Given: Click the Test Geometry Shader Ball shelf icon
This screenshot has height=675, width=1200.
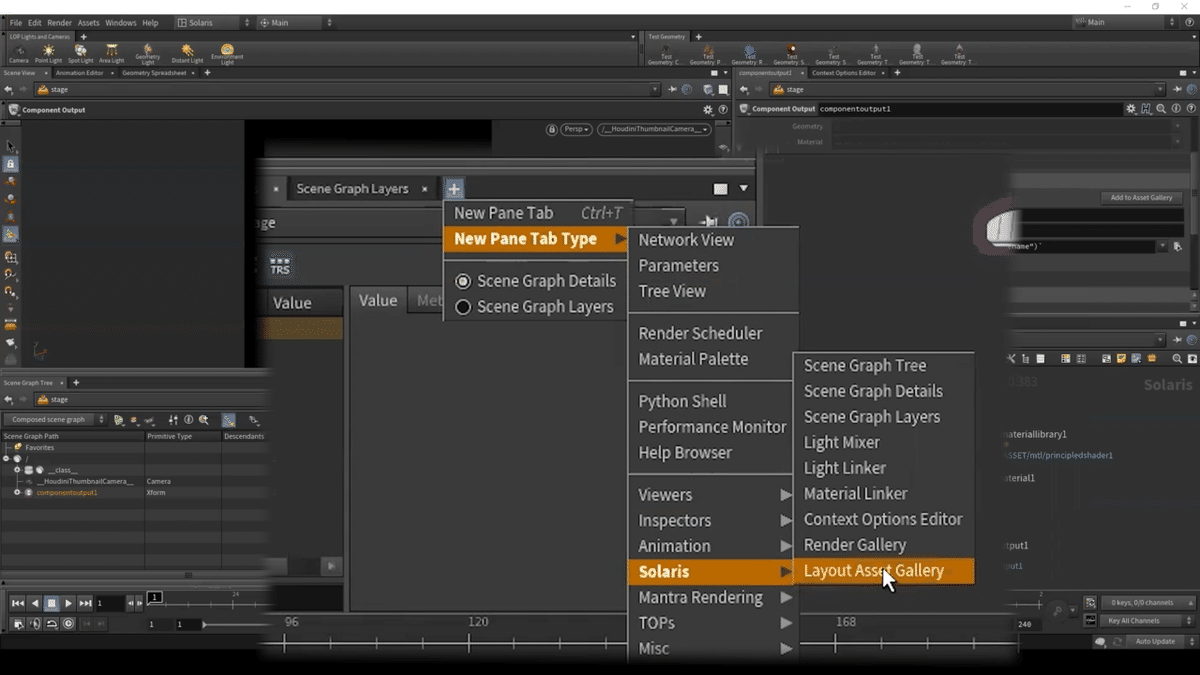Looking at the screenshot, I should pyautogui.click(x=792, y=54).
